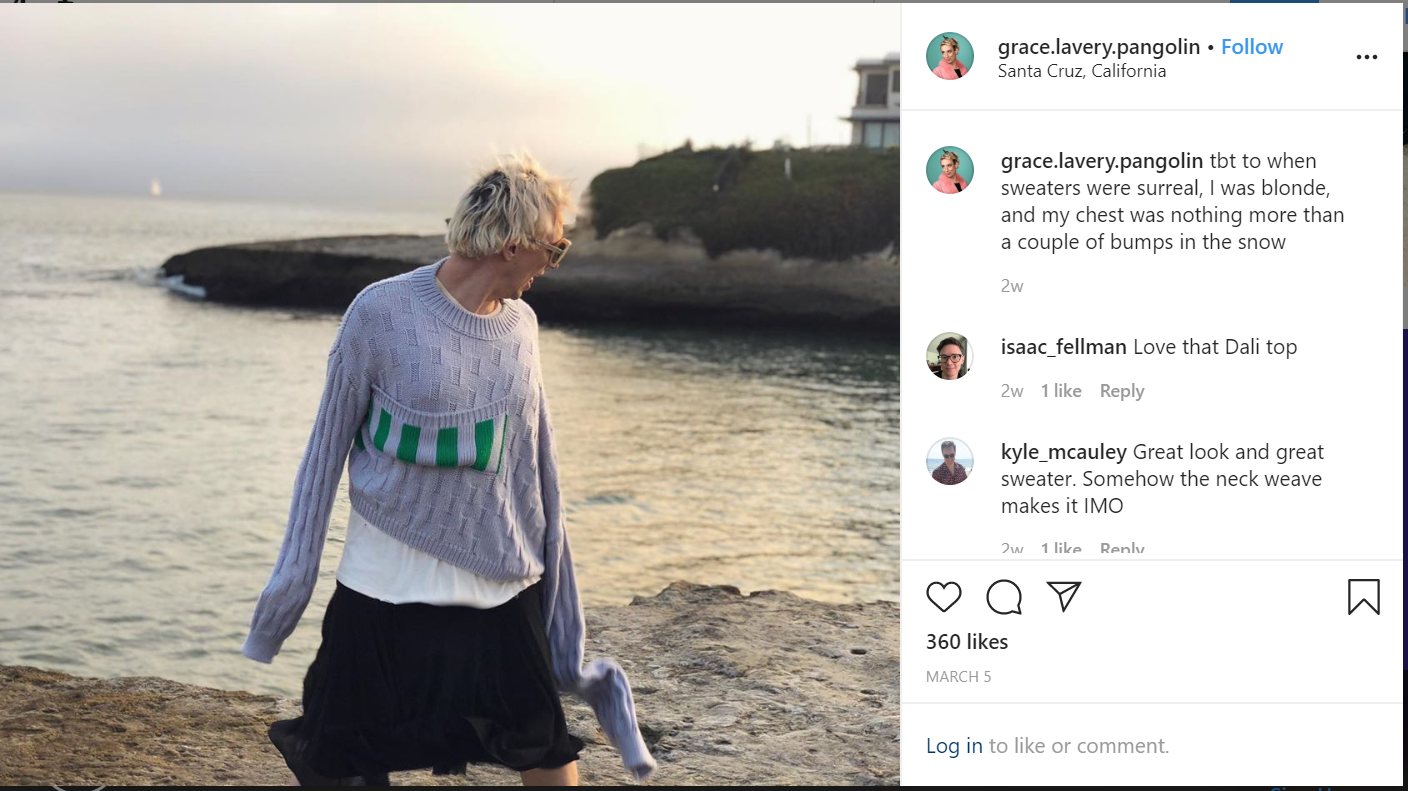Open the Santa Cruz, California location link
This screenshot has height=791, width=1408.
(1082, 71)
